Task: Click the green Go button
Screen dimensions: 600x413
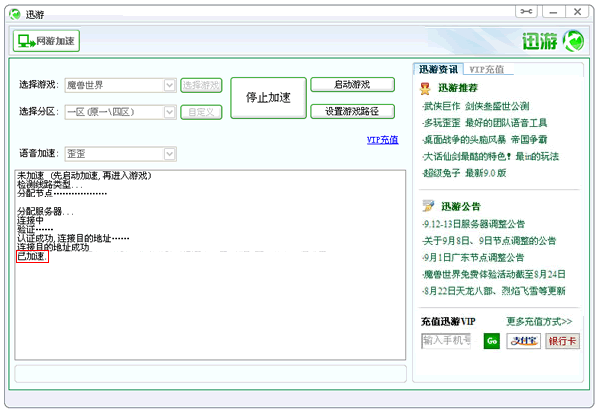Action: (491, 341)
